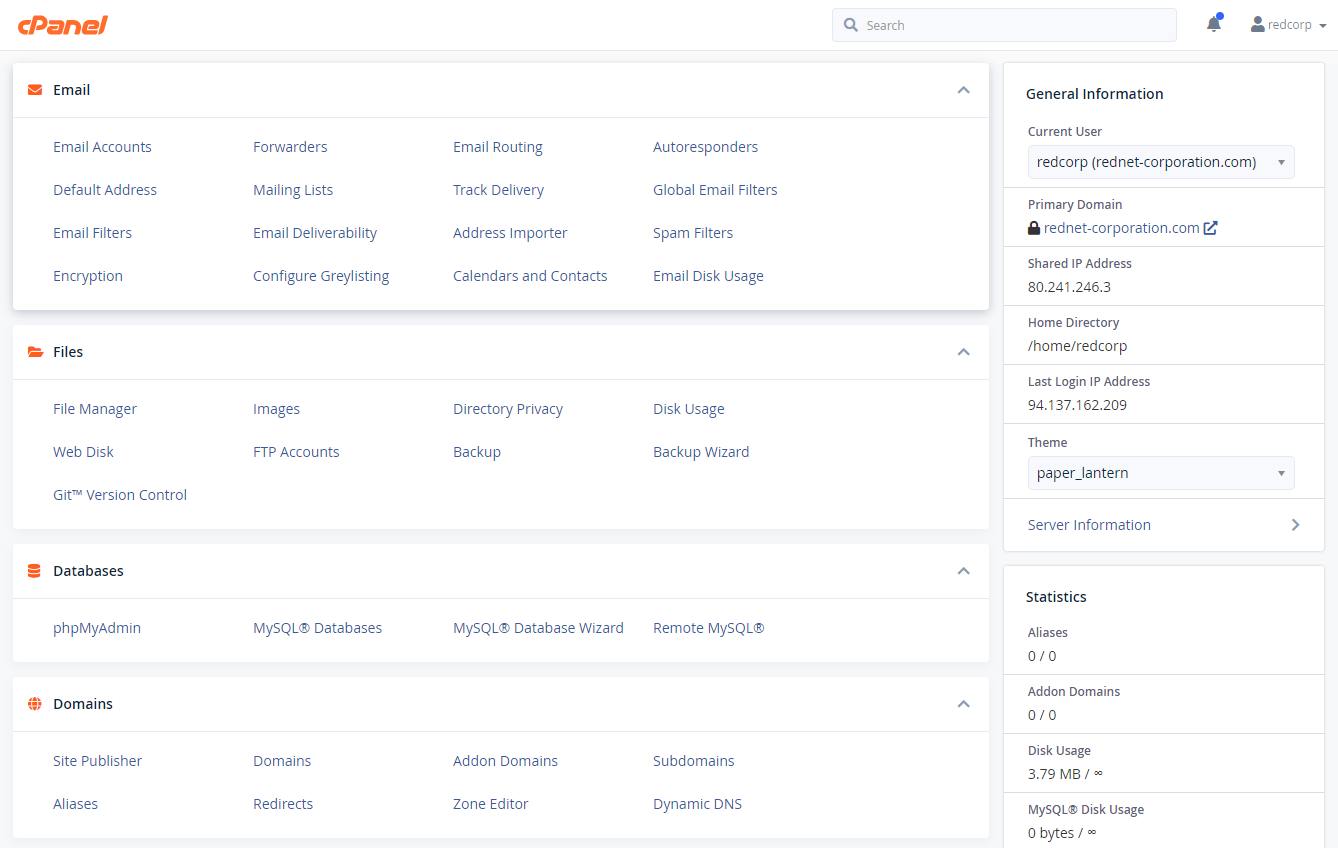The image size is (1338, 848).
Task: Open the redcorp account menu
Action: pyautogui.click(x=1290, y=25)
